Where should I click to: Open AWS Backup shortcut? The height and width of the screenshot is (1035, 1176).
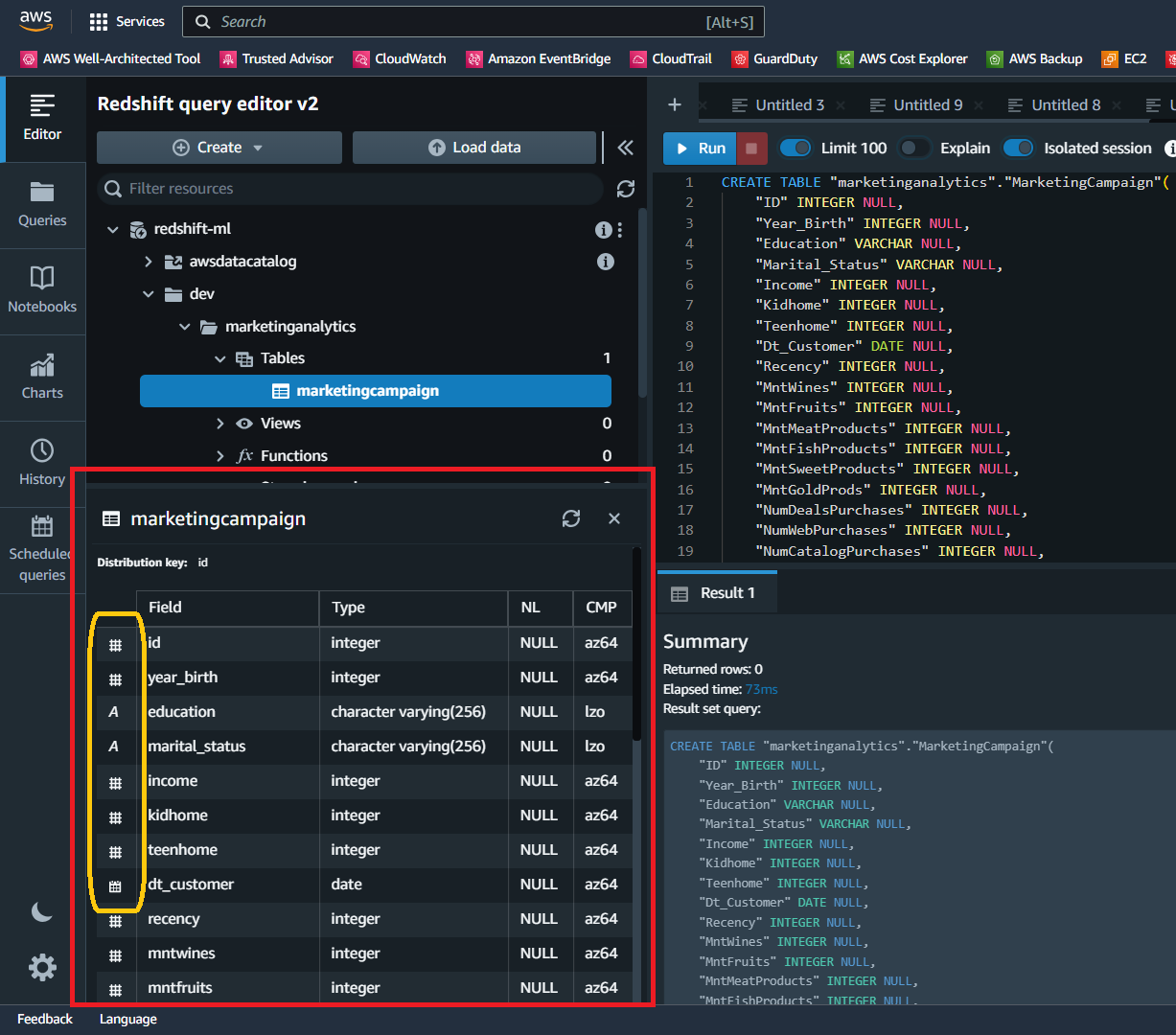[1035, 58]
